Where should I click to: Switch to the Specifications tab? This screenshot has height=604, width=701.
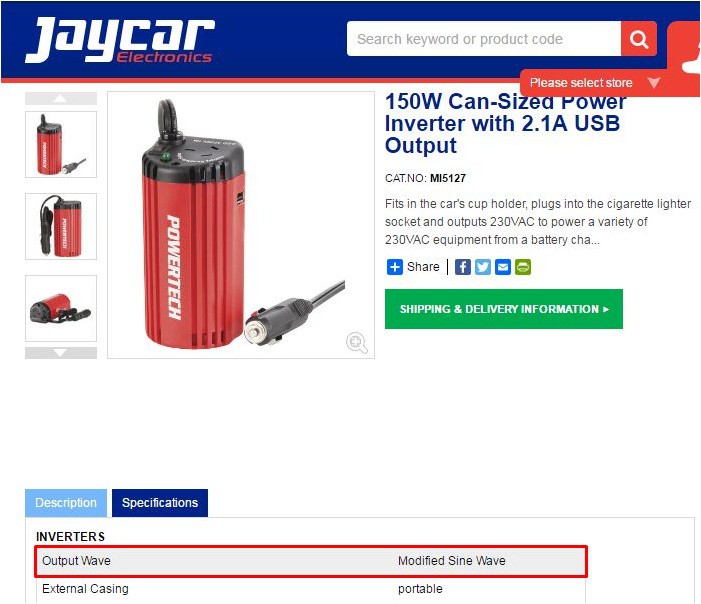(x=160, y=503)
